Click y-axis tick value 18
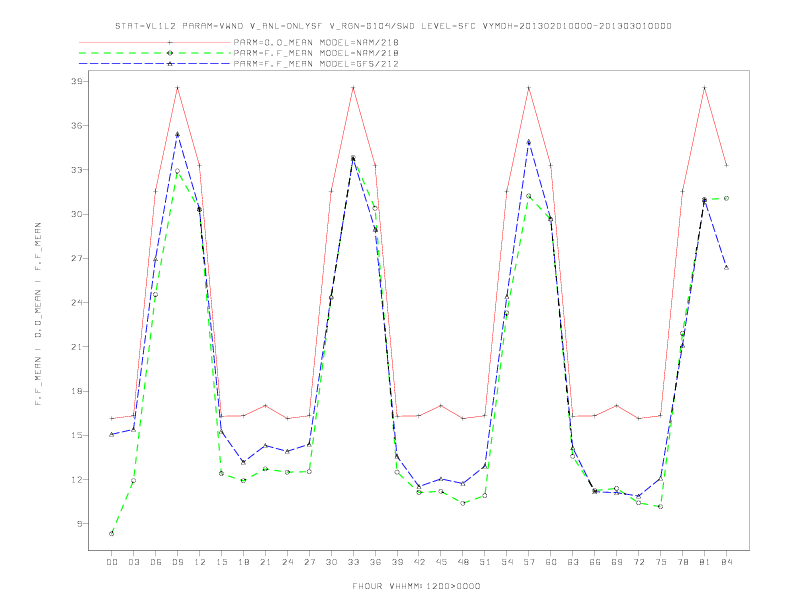Viewport: 792px width, 612px height. [x=76, y=391]
